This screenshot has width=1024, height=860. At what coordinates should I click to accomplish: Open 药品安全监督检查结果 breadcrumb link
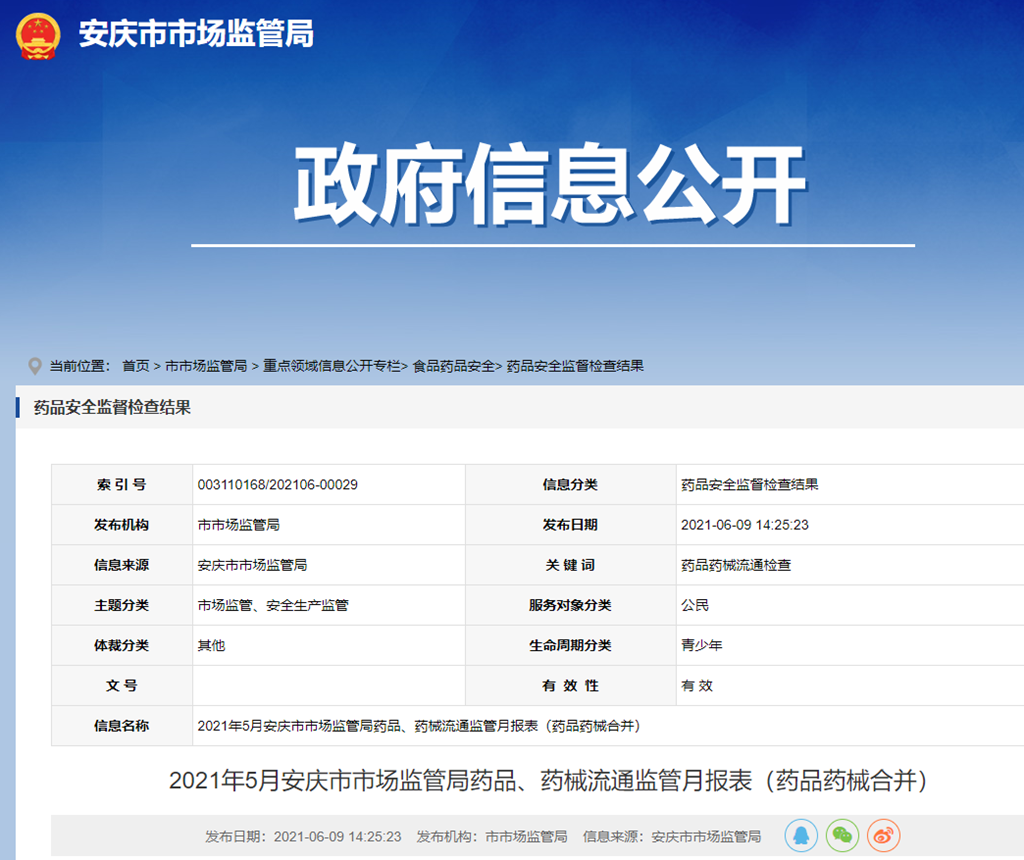pos(575,366)
